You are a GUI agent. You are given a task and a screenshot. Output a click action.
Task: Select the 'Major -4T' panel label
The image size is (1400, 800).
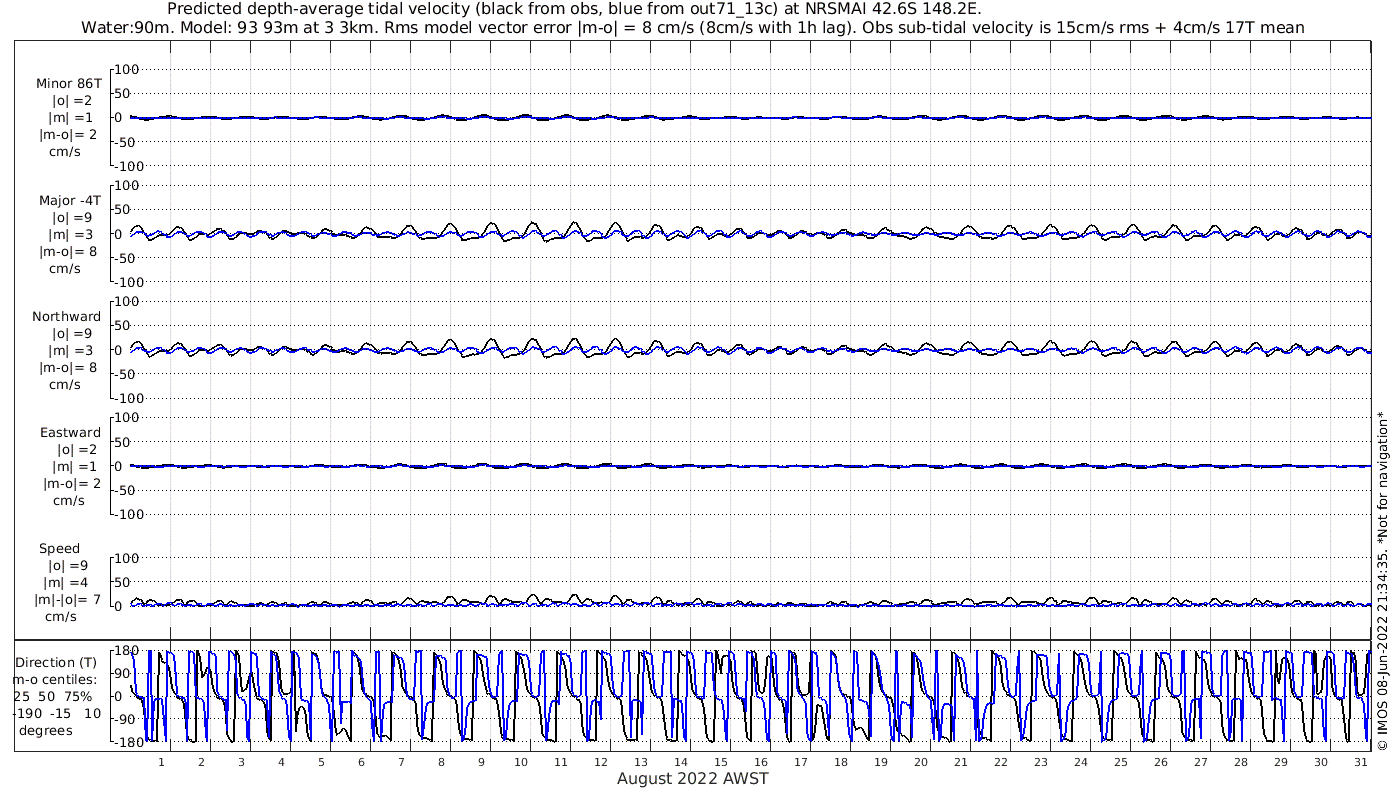tap(69, 200)
